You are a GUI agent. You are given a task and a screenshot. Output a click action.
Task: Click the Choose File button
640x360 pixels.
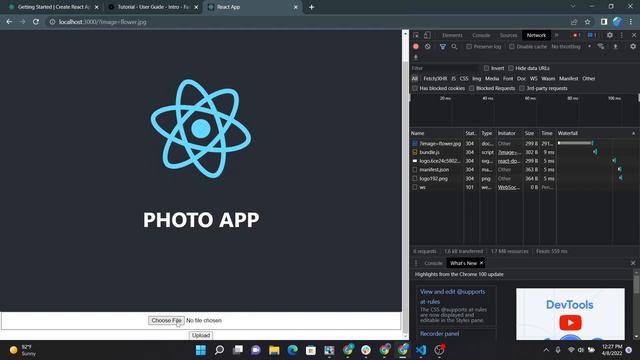coord(166,320)
